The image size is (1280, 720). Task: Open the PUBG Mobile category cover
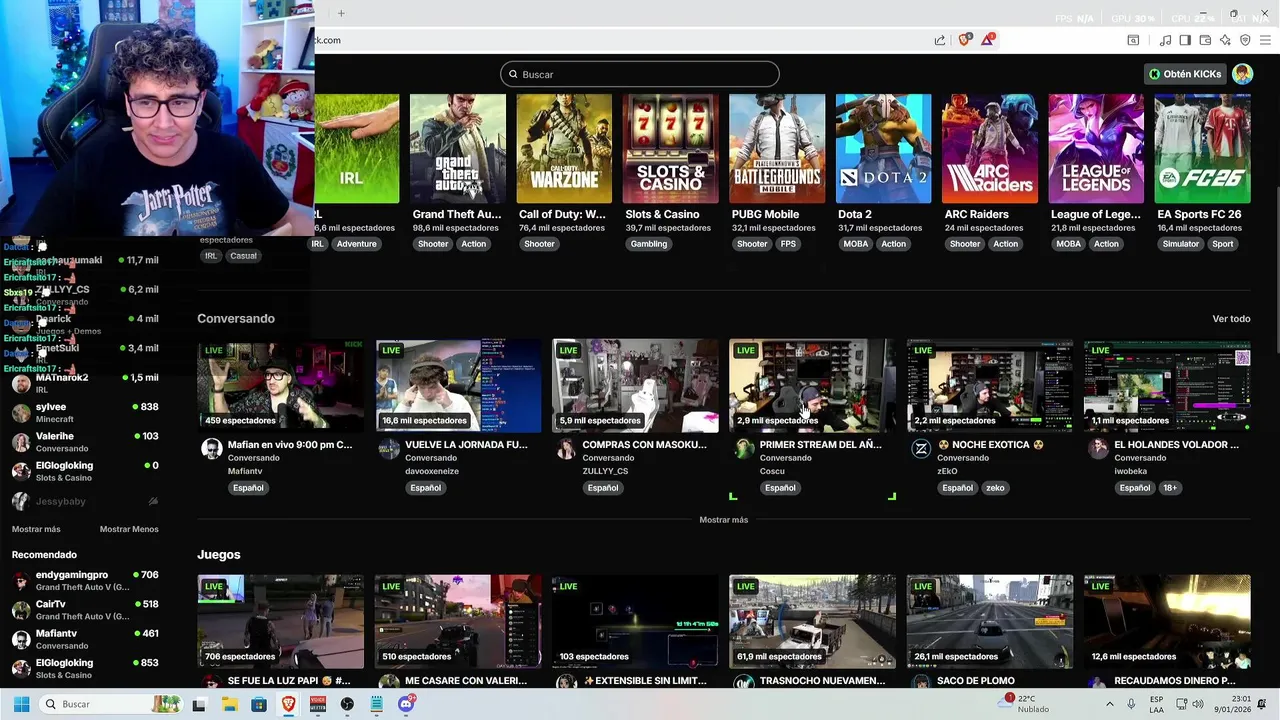coord(777,149)
